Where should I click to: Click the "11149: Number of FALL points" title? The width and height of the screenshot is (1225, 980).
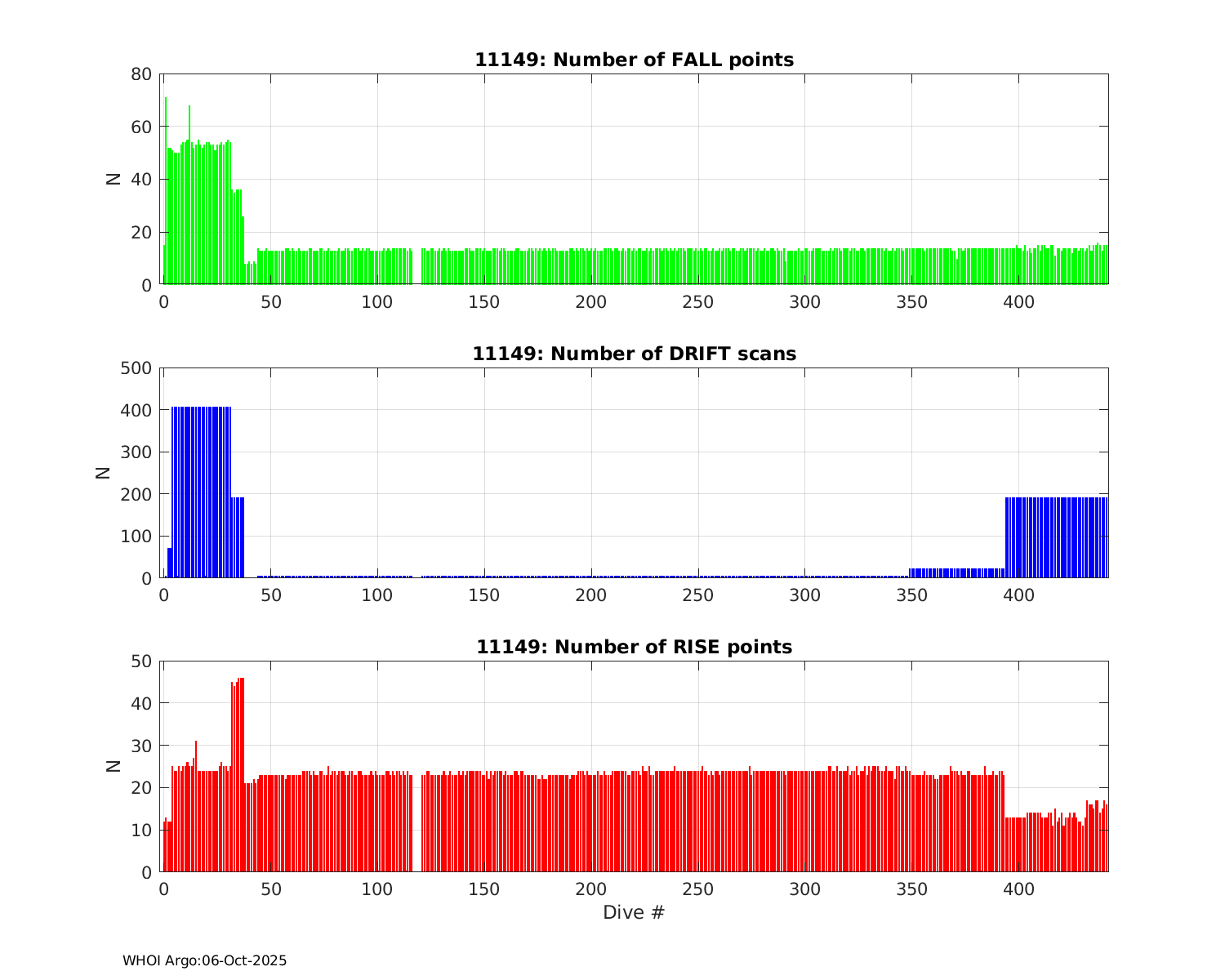click(634, 60)
